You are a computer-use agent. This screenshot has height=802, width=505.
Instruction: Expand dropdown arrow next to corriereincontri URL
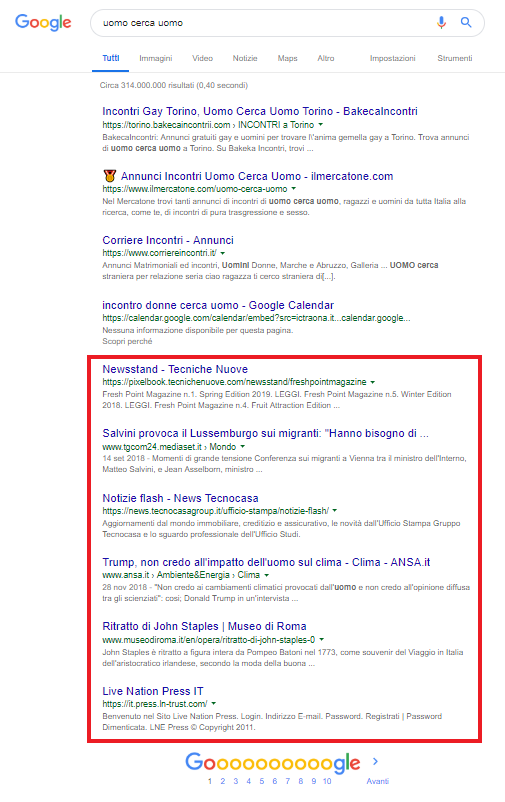[223, 253]
